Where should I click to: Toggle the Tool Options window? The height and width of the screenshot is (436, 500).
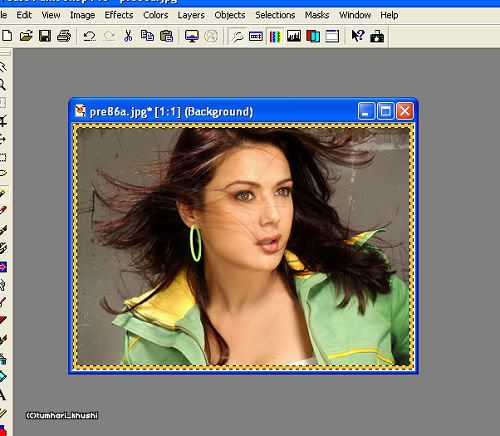point(256,36)
